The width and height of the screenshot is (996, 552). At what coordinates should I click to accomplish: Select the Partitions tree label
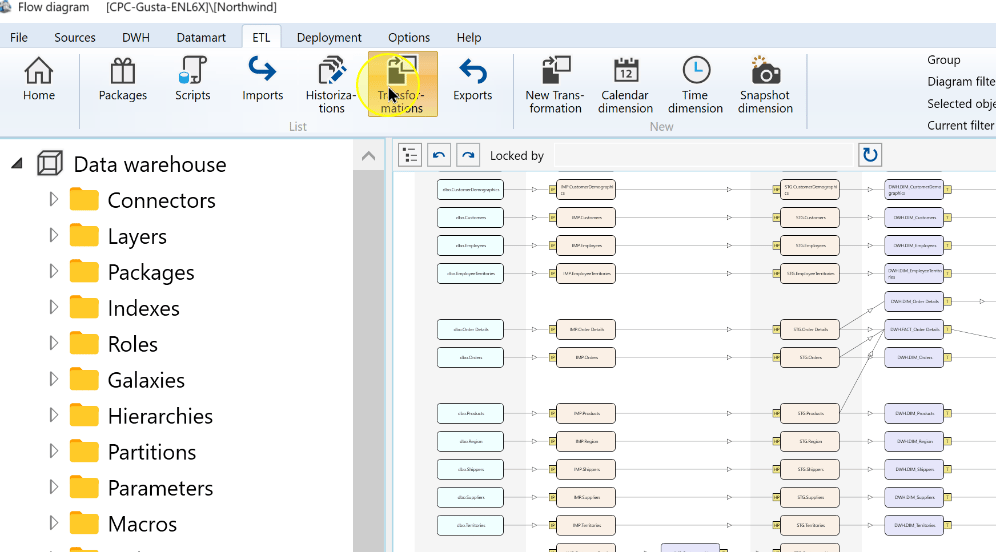point(152,452)
